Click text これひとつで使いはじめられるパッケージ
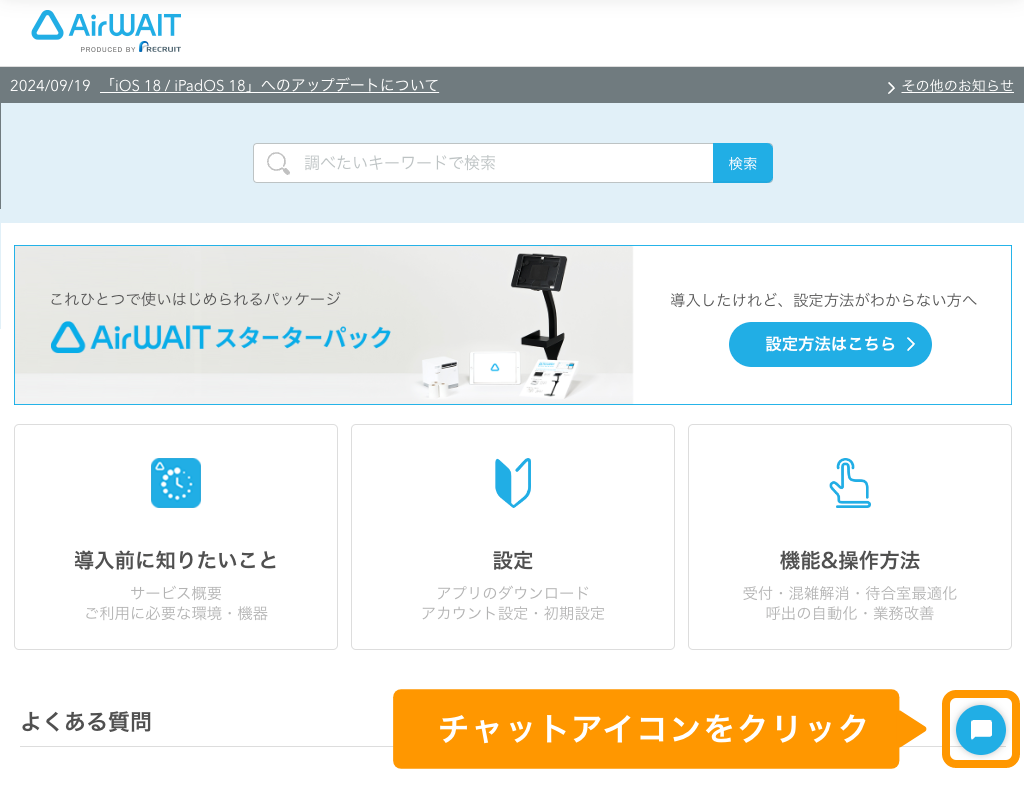This screenshot has width=1024, height=786. [x=195, y=299]
